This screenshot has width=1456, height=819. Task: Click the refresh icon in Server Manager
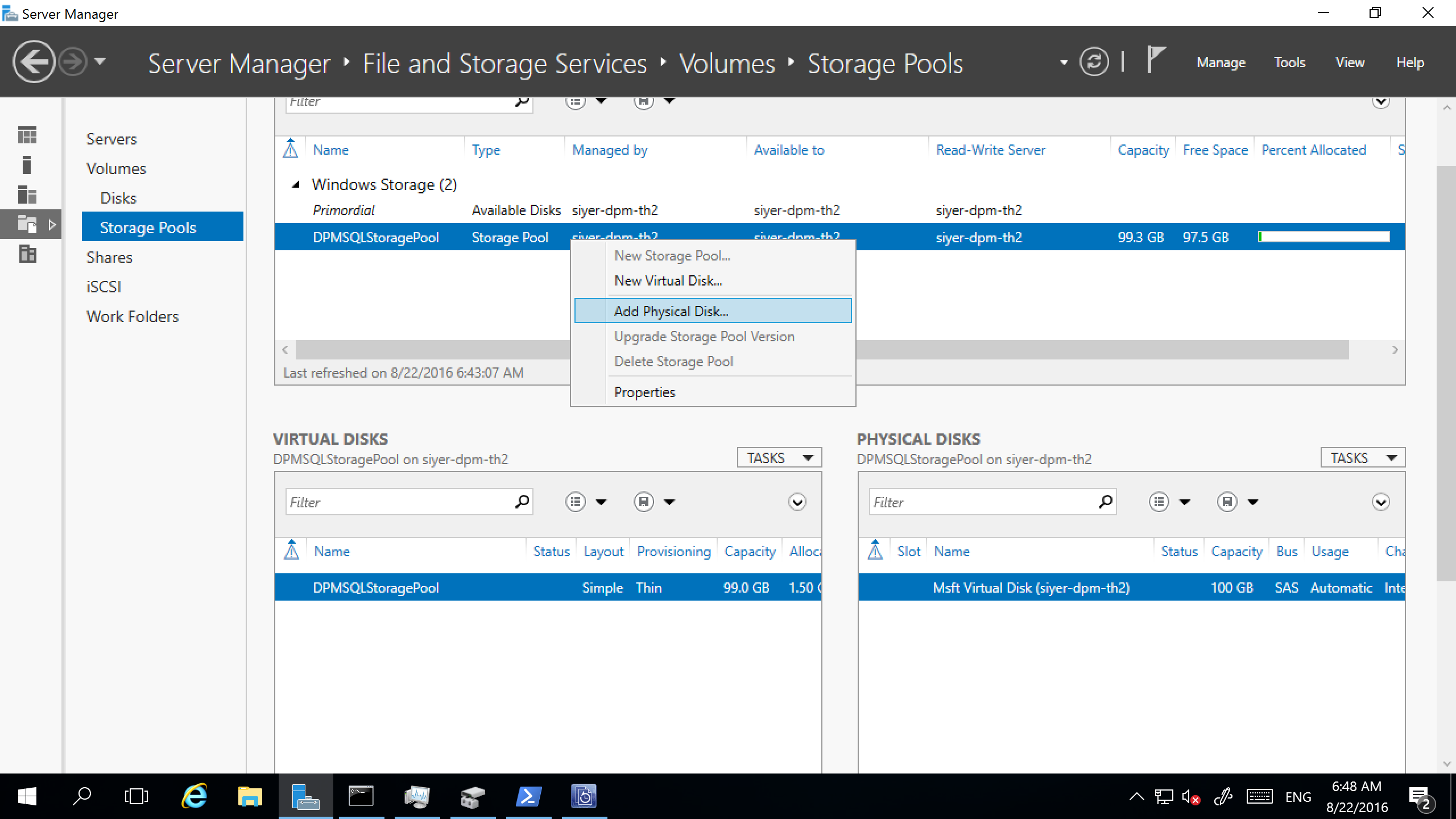pos(1098,62)
